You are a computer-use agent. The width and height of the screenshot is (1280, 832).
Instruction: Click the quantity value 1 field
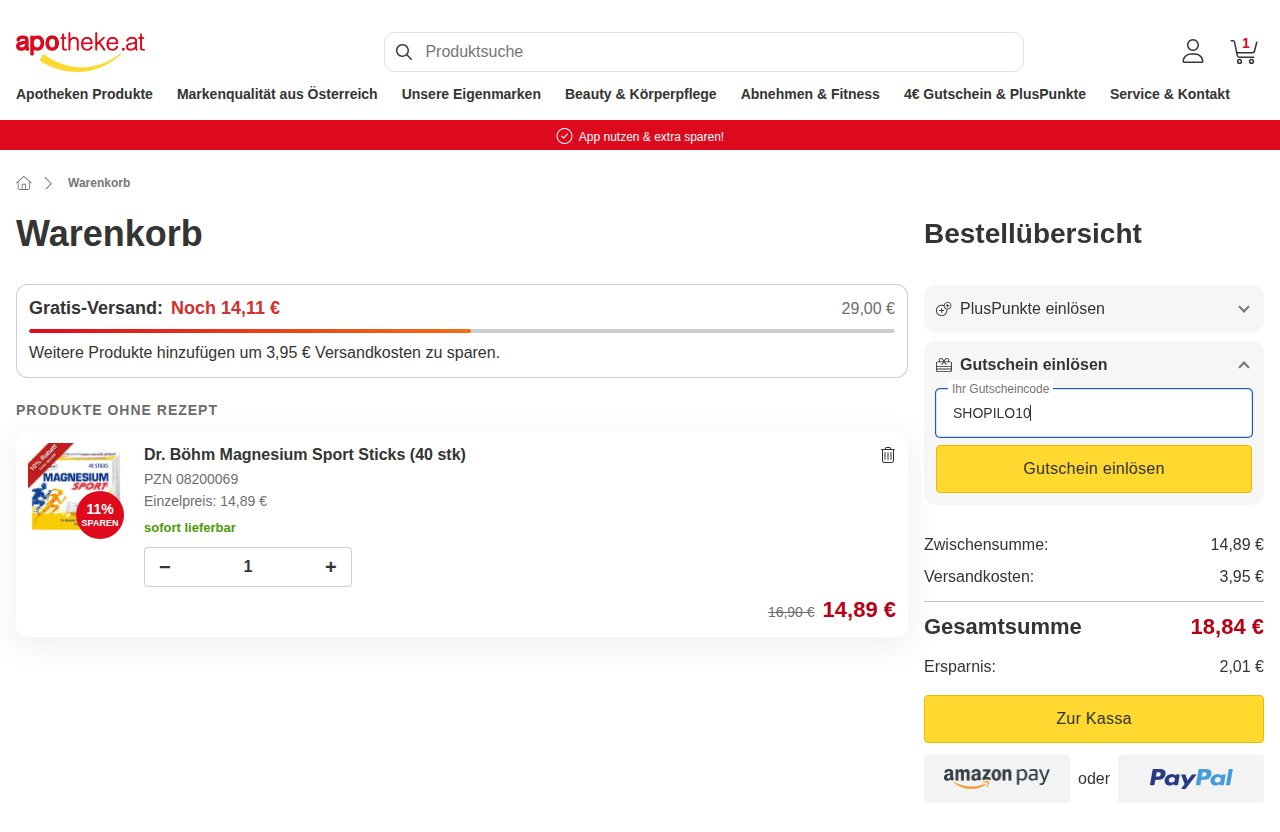[x=248, y=567]
